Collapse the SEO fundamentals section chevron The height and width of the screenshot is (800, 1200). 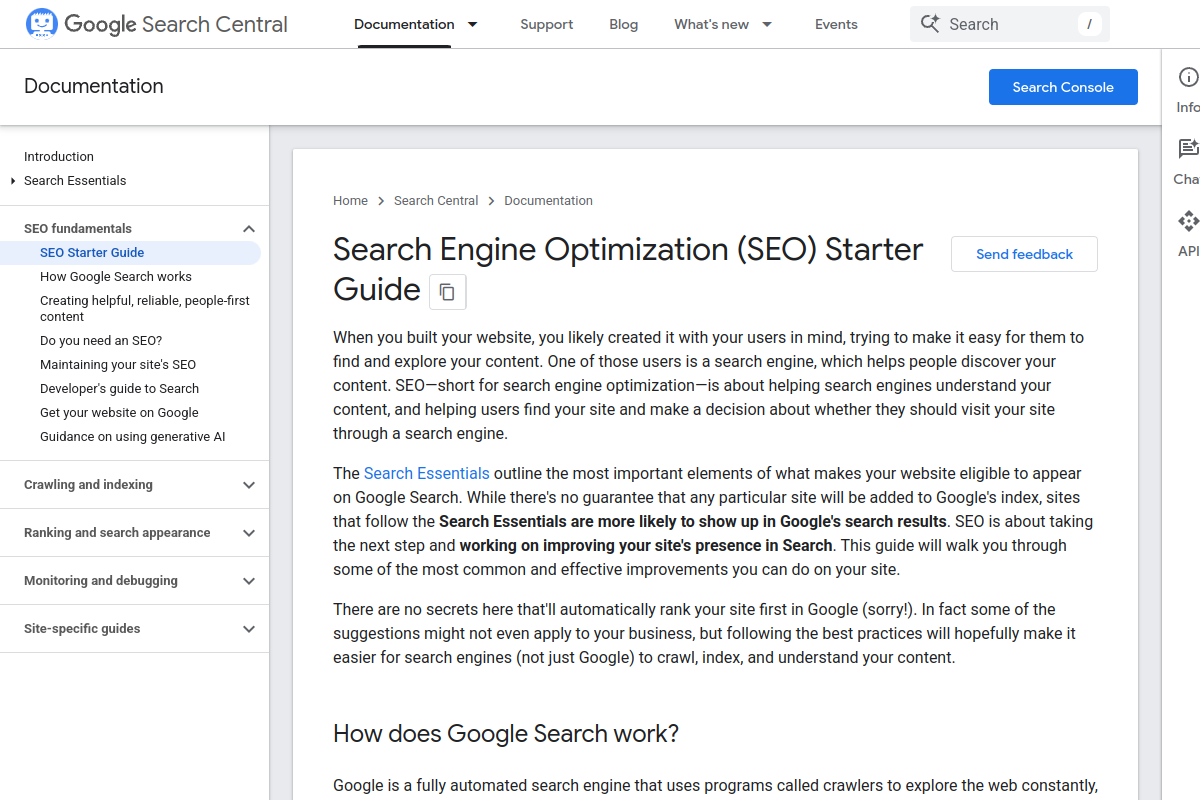click(x=249, y=229)
